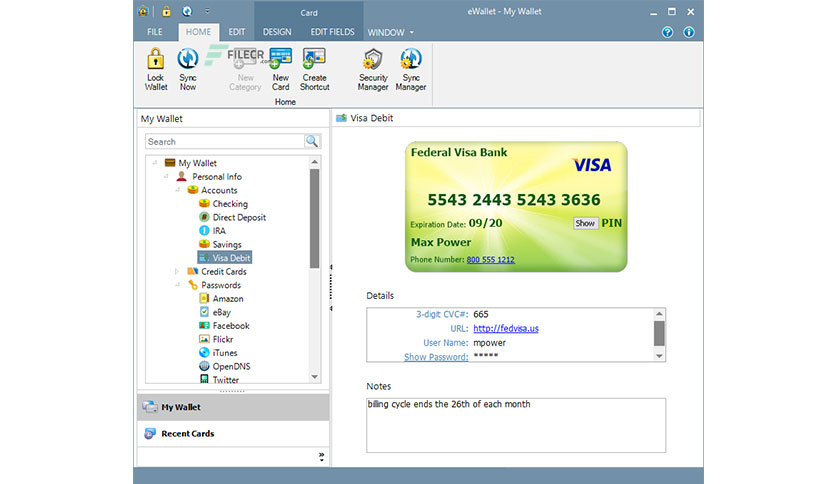Open the Security Manager
Viewport: 836px width, 484px height.
pos(373,69)
